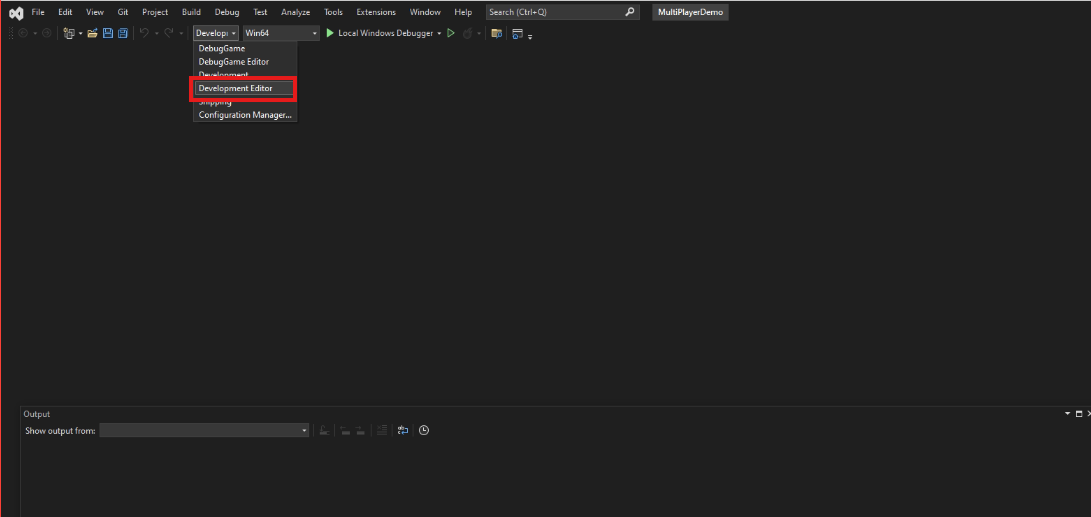The height and width of the screenshot is (517, 1091).
Task: Choose Configuration Manager... in the dropdown list
Action: (x=245, y=115)
